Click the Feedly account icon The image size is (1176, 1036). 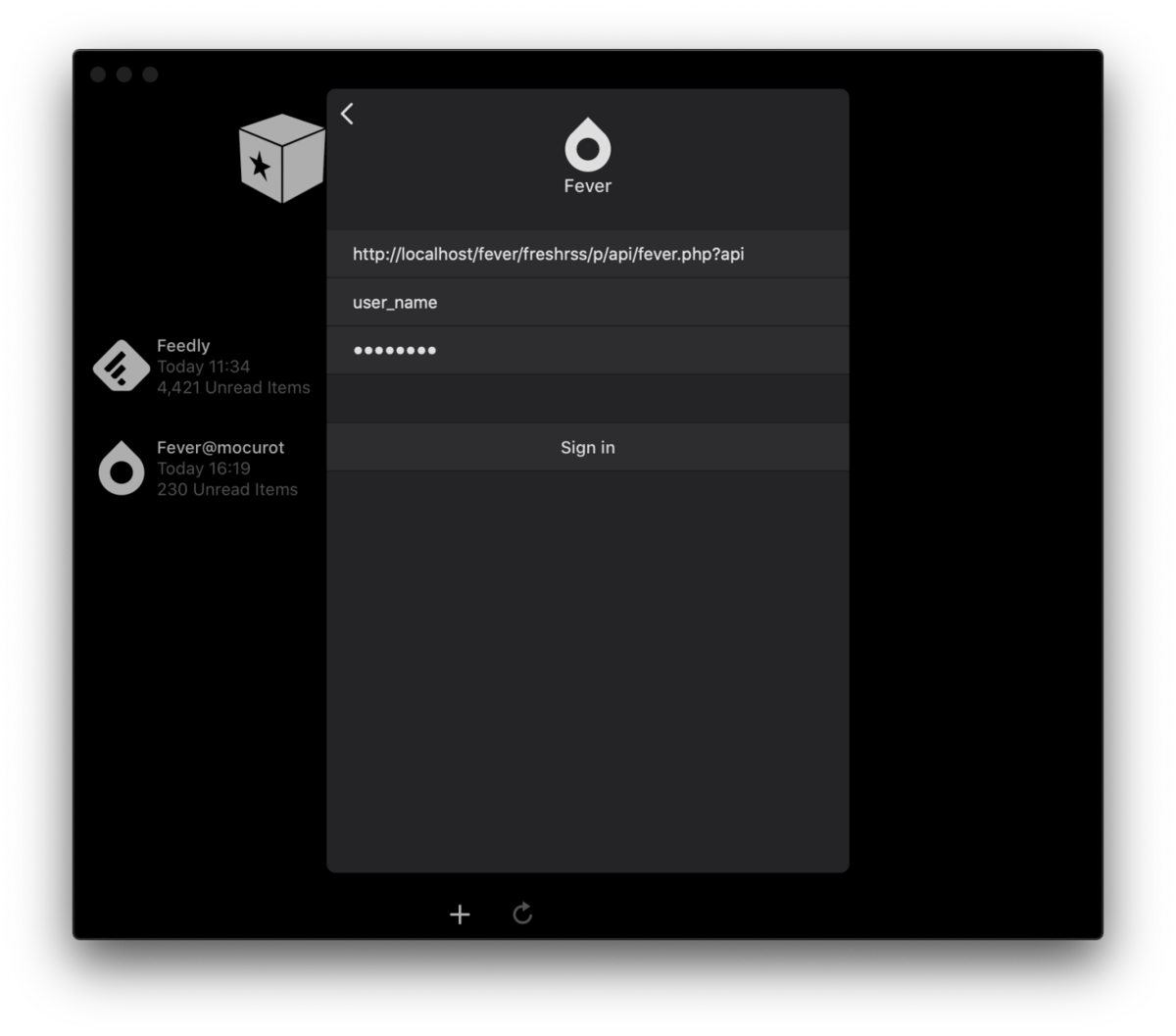click(x=122, y=366)
